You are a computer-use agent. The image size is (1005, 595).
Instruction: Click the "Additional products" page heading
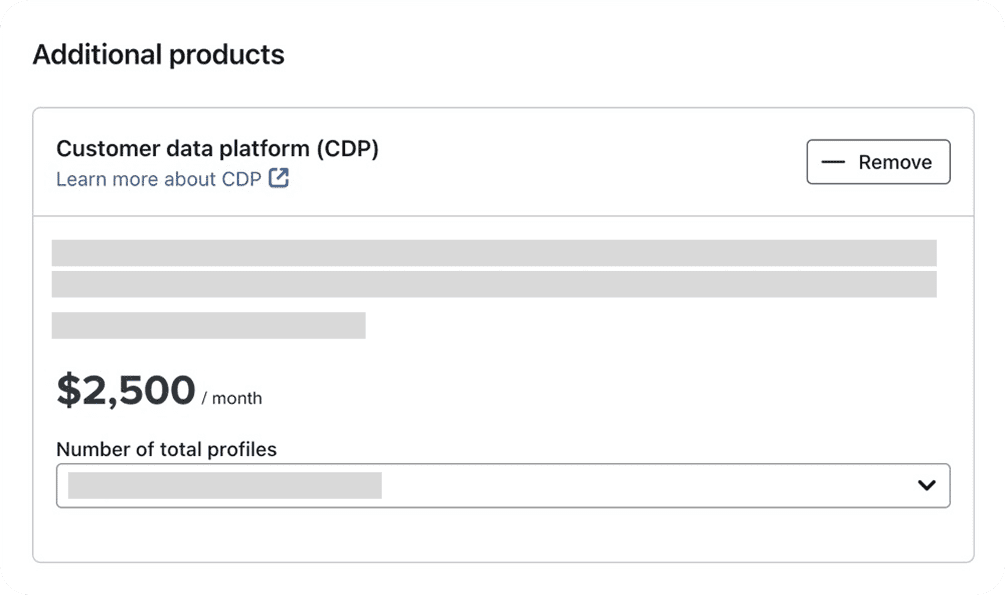click(159, 54)
